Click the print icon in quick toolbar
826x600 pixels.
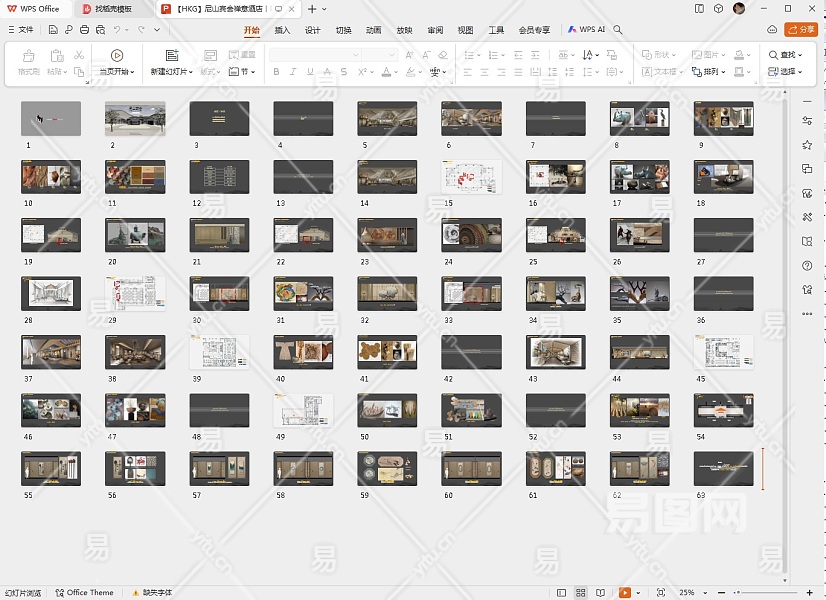click(84, 30)
